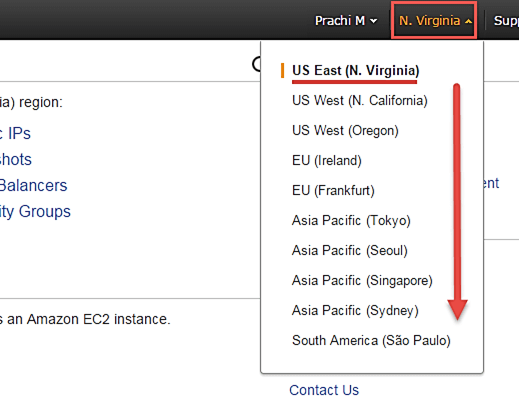The image size is (519, 419).
Task: Choose US West (Oregon) region
Action: click(x=345, y=131)
